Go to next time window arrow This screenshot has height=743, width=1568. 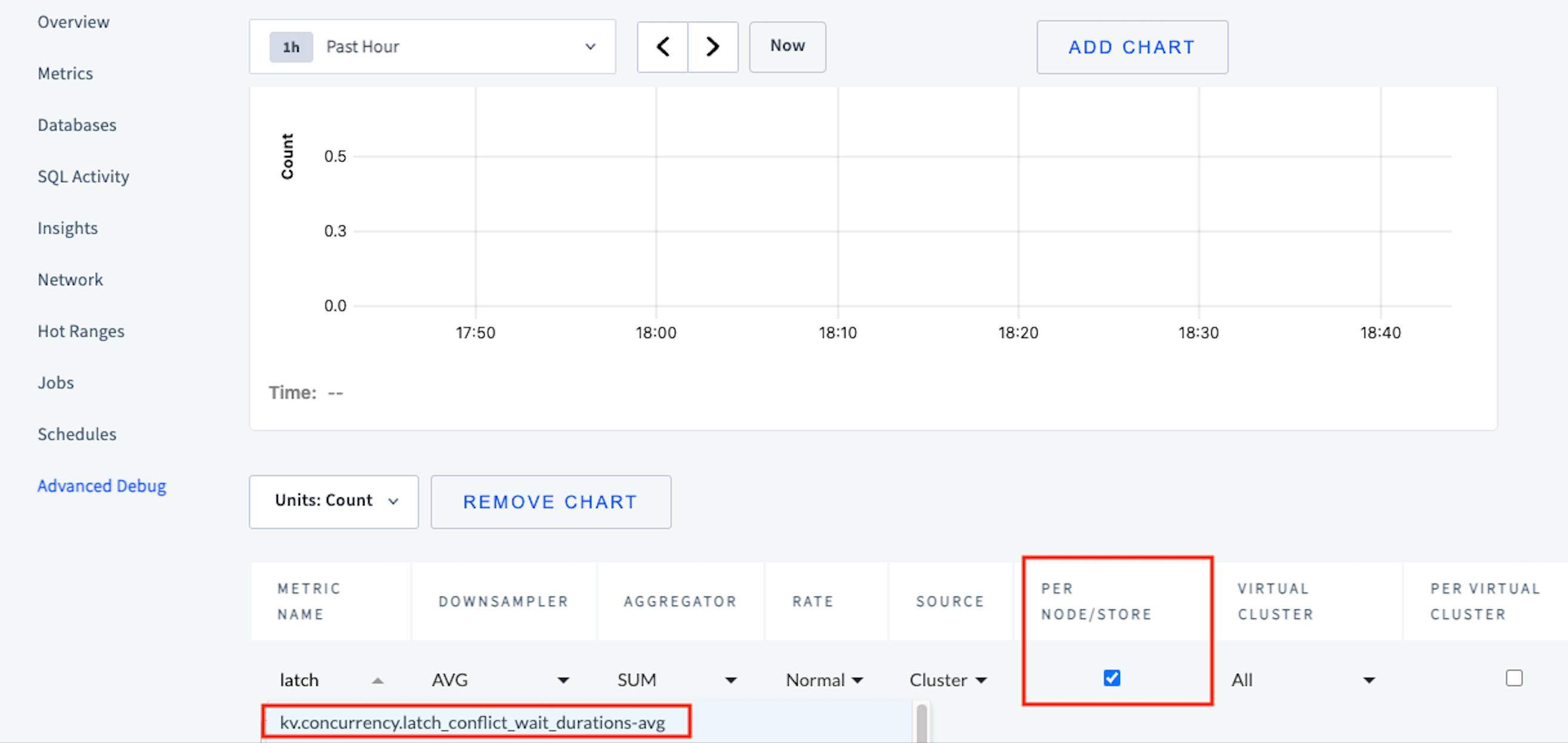point(713,47)
